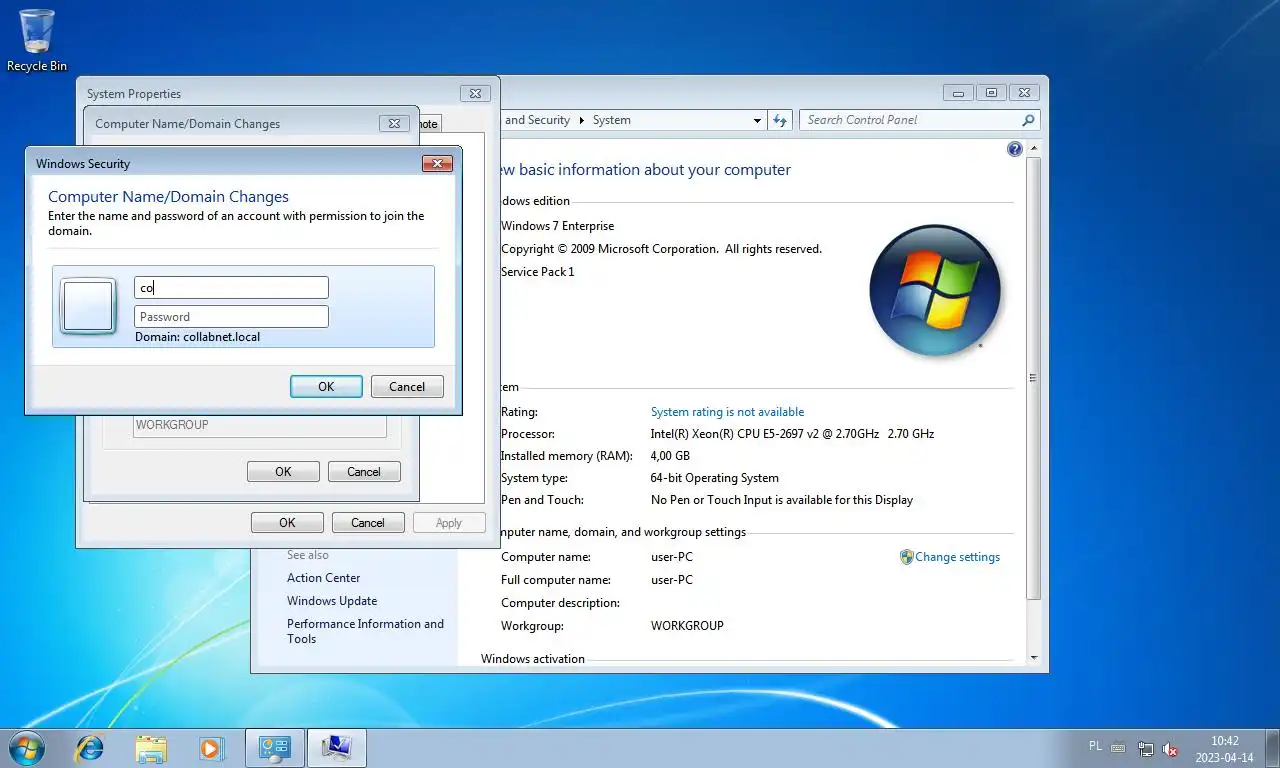This screenshot has height=768, width=1280.
Task: Maximize the Control Panel System window
Action: [991, 93]
